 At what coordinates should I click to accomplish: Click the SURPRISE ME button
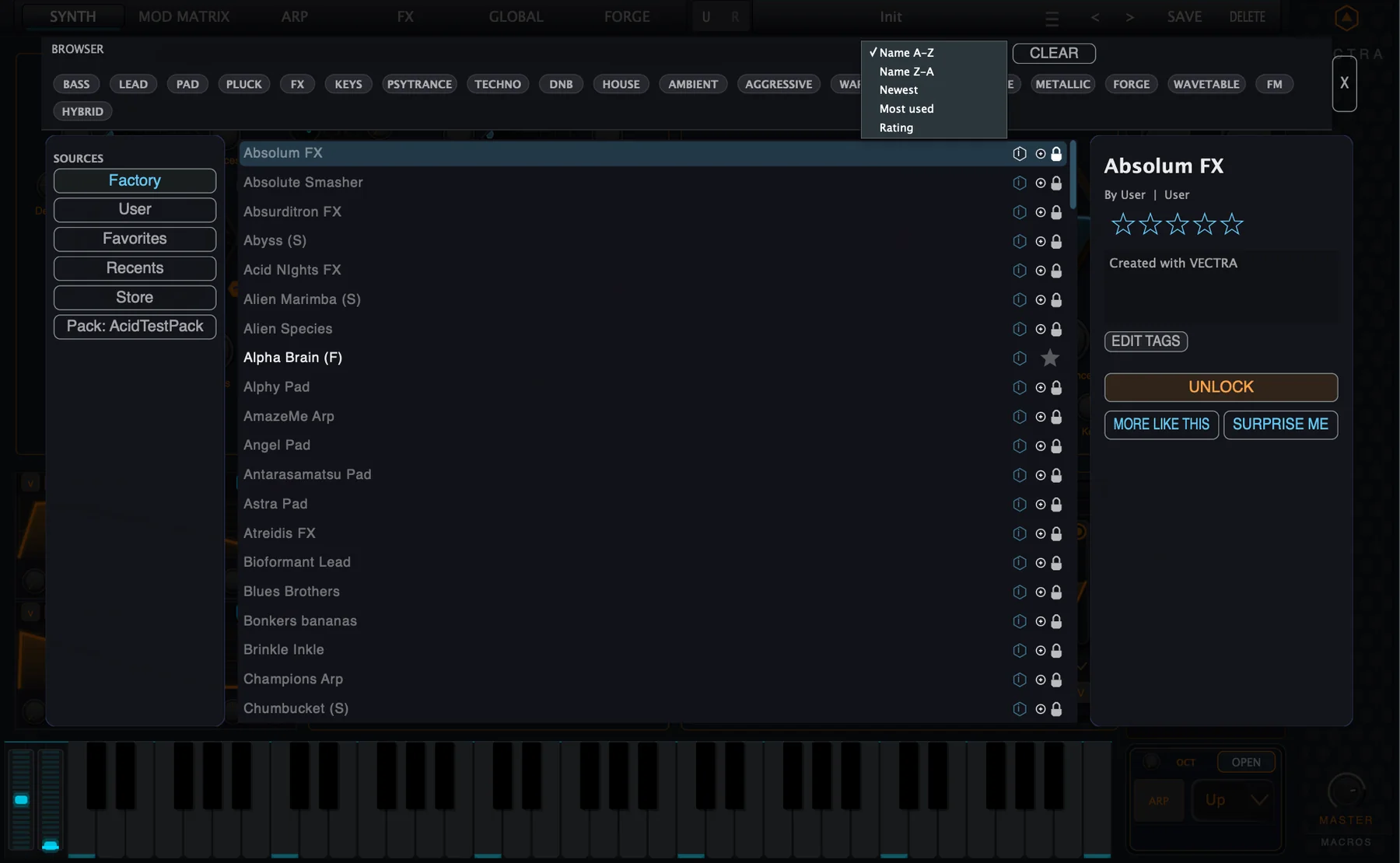click(x=1280, y=425)
